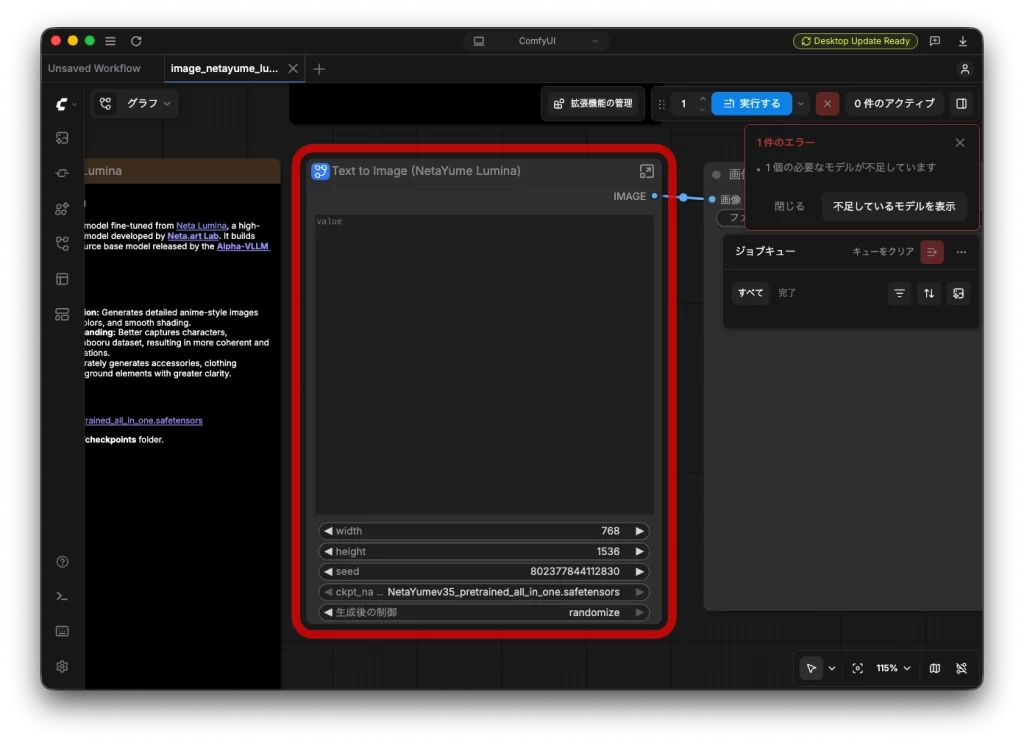
Task: Decrease the height value arrow
Action: coord(328,551)
